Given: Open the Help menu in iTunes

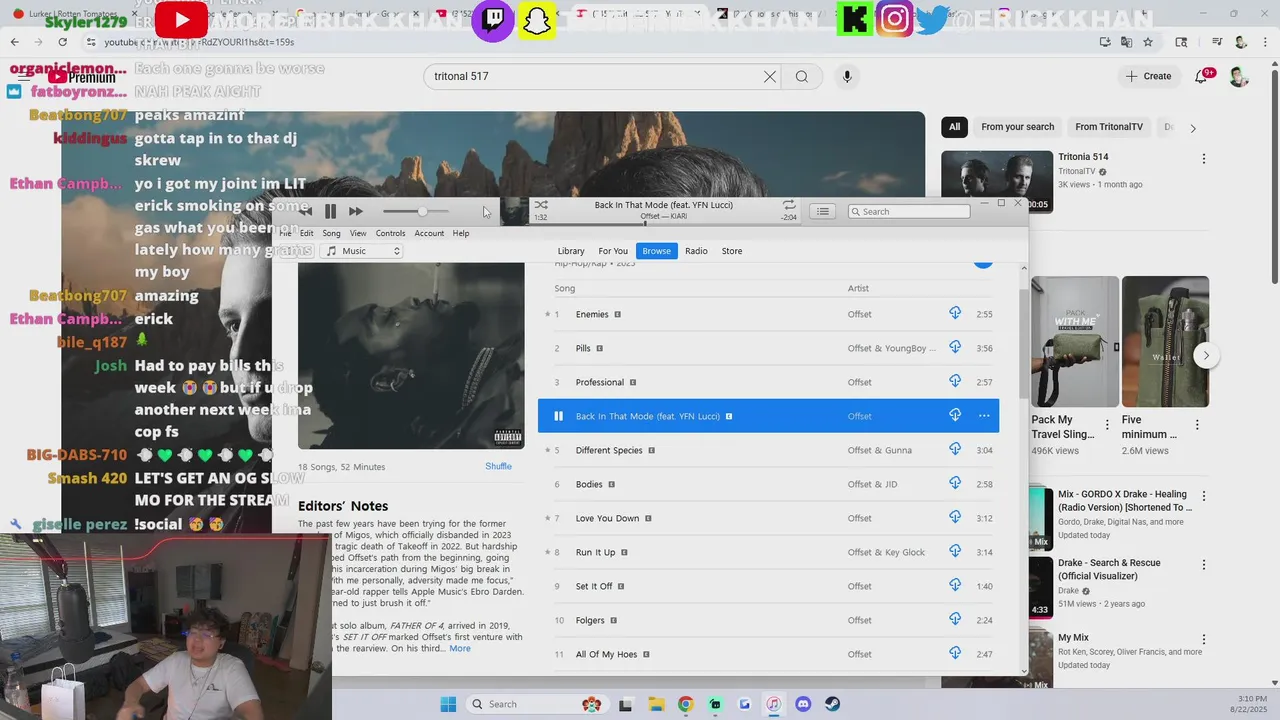Looking at the screenshot, I should tap(460, 233).
